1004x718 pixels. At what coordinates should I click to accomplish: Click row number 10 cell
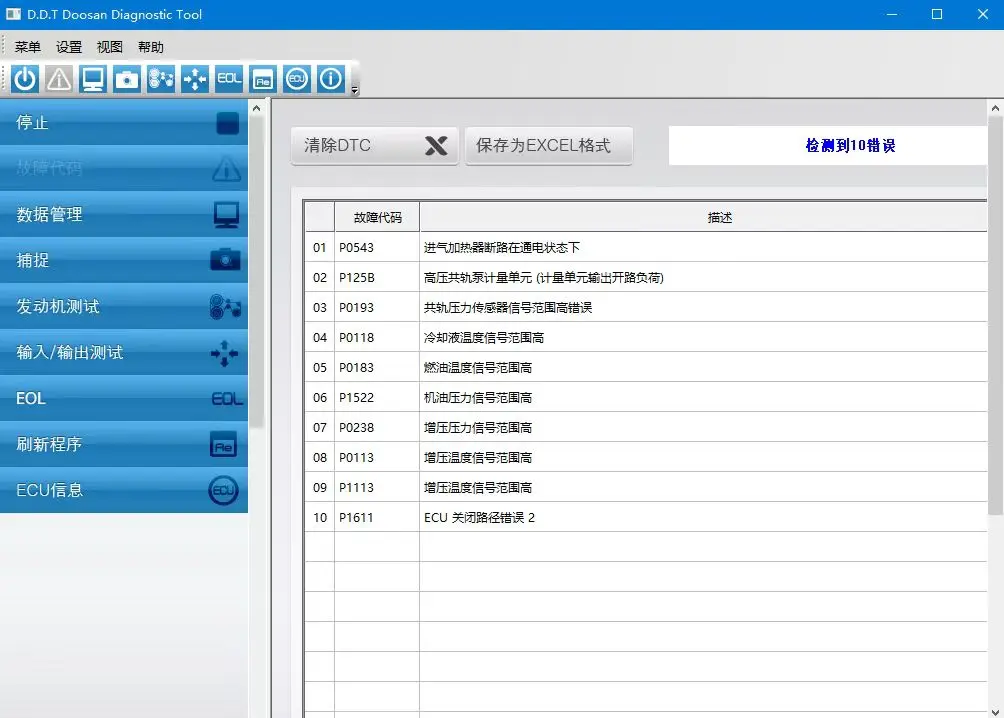coord(320,518)
